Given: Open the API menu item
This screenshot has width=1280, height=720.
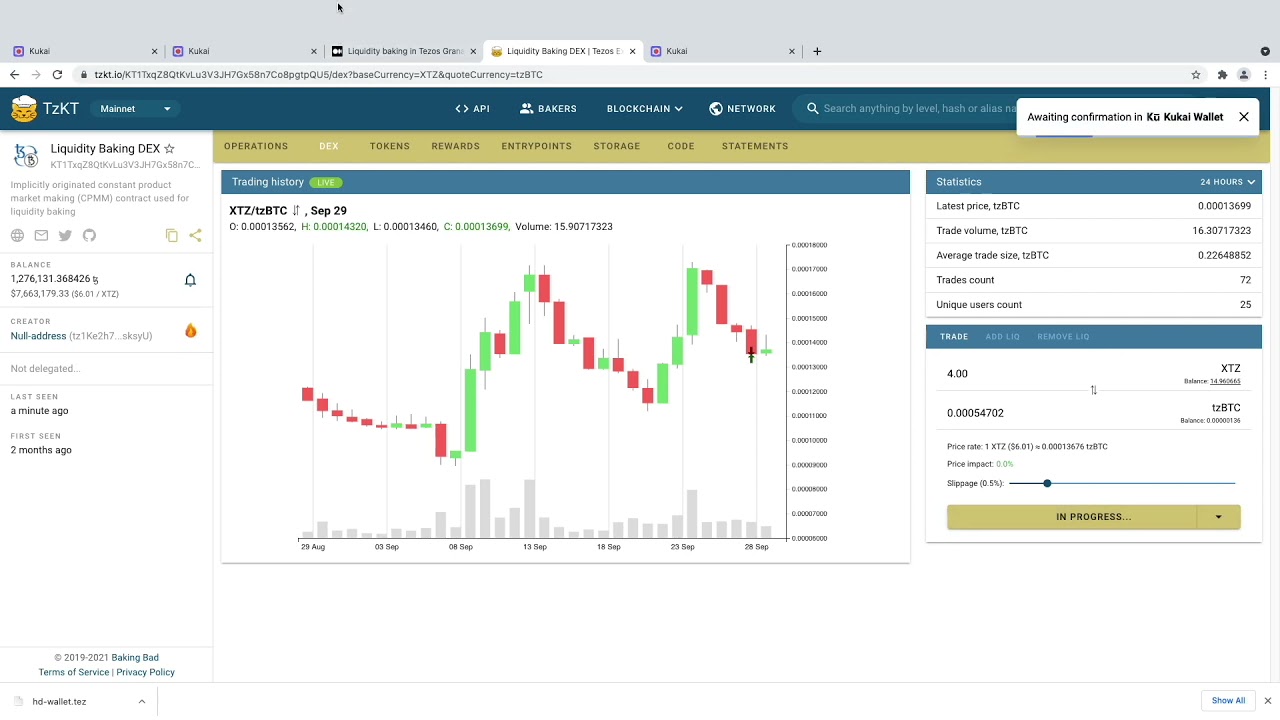Looking at the screenshot, I should [x=472, y=108].
